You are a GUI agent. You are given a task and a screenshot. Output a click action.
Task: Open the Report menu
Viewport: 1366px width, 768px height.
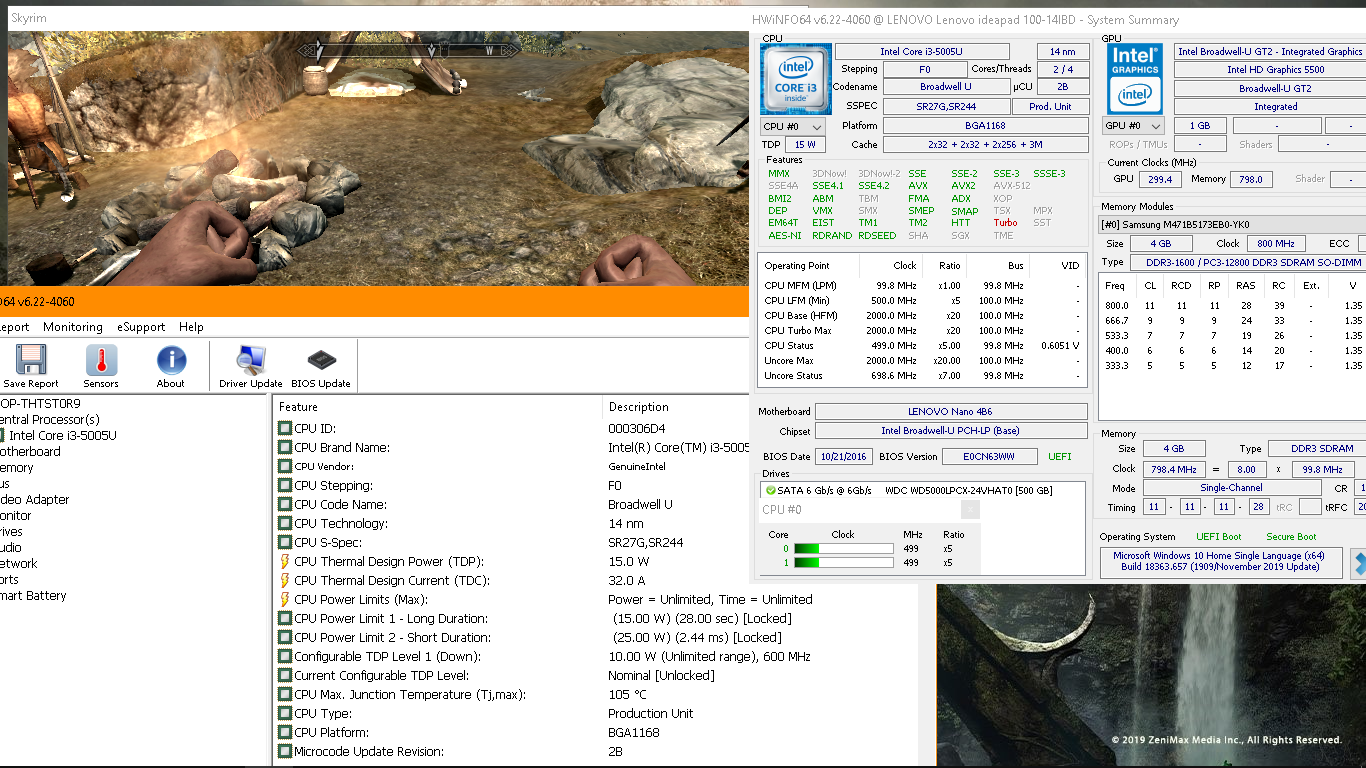pyautogui.click(x=14, y=327)
